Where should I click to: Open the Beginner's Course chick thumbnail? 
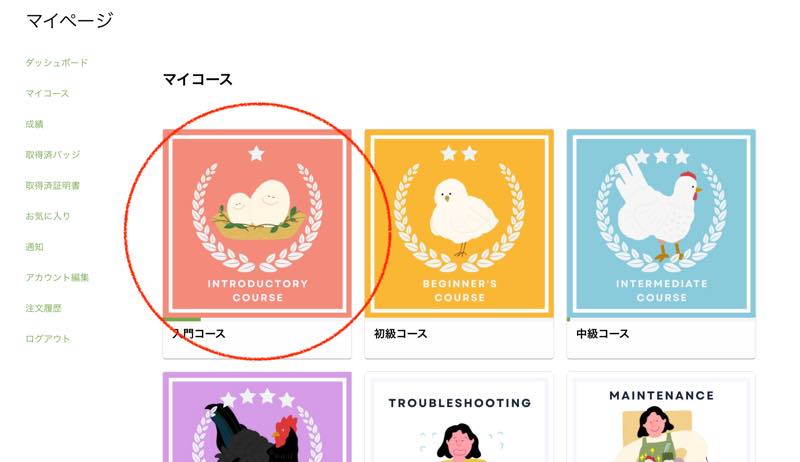tap(459, 223)
